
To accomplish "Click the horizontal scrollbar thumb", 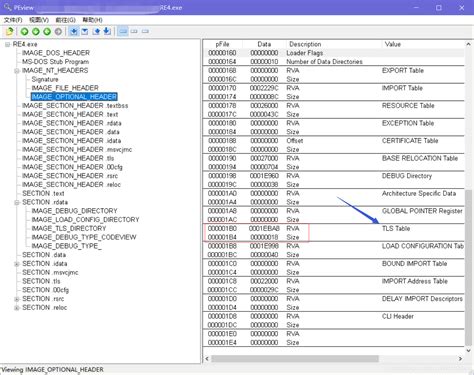I will [x=295, y=359].
